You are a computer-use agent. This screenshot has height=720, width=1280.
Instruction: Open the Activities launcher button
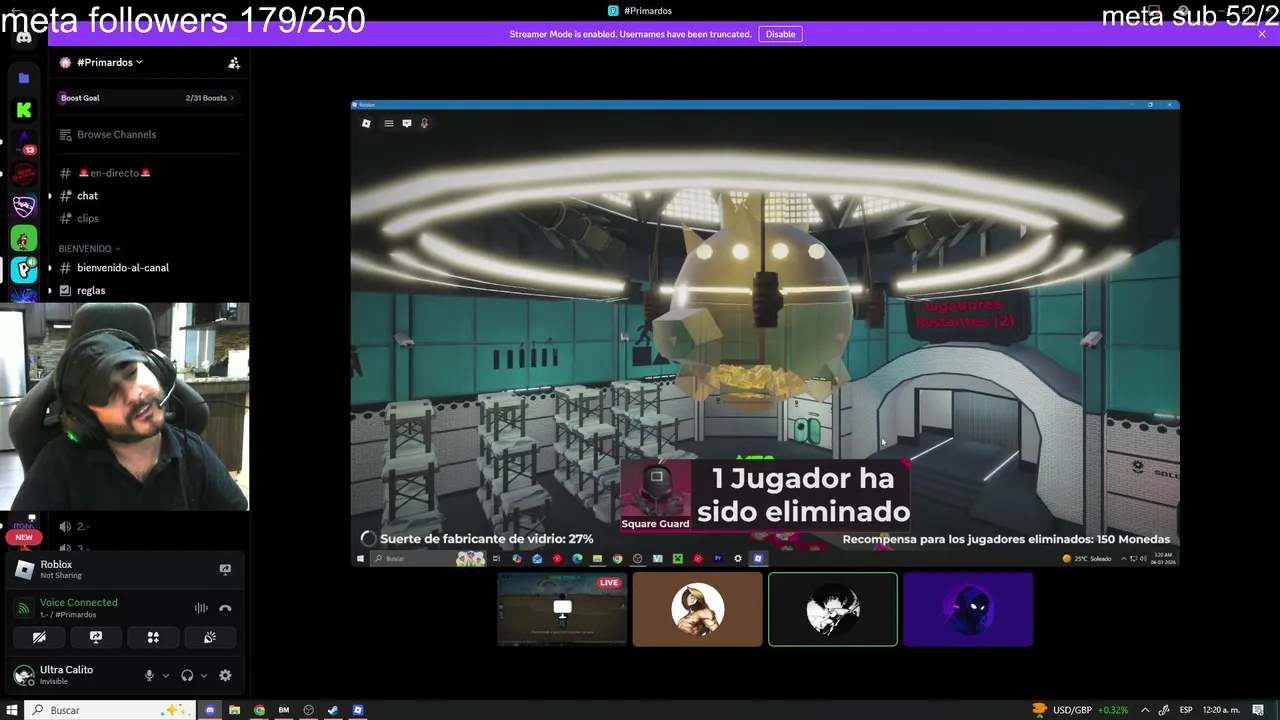click(x=153, y=637)
